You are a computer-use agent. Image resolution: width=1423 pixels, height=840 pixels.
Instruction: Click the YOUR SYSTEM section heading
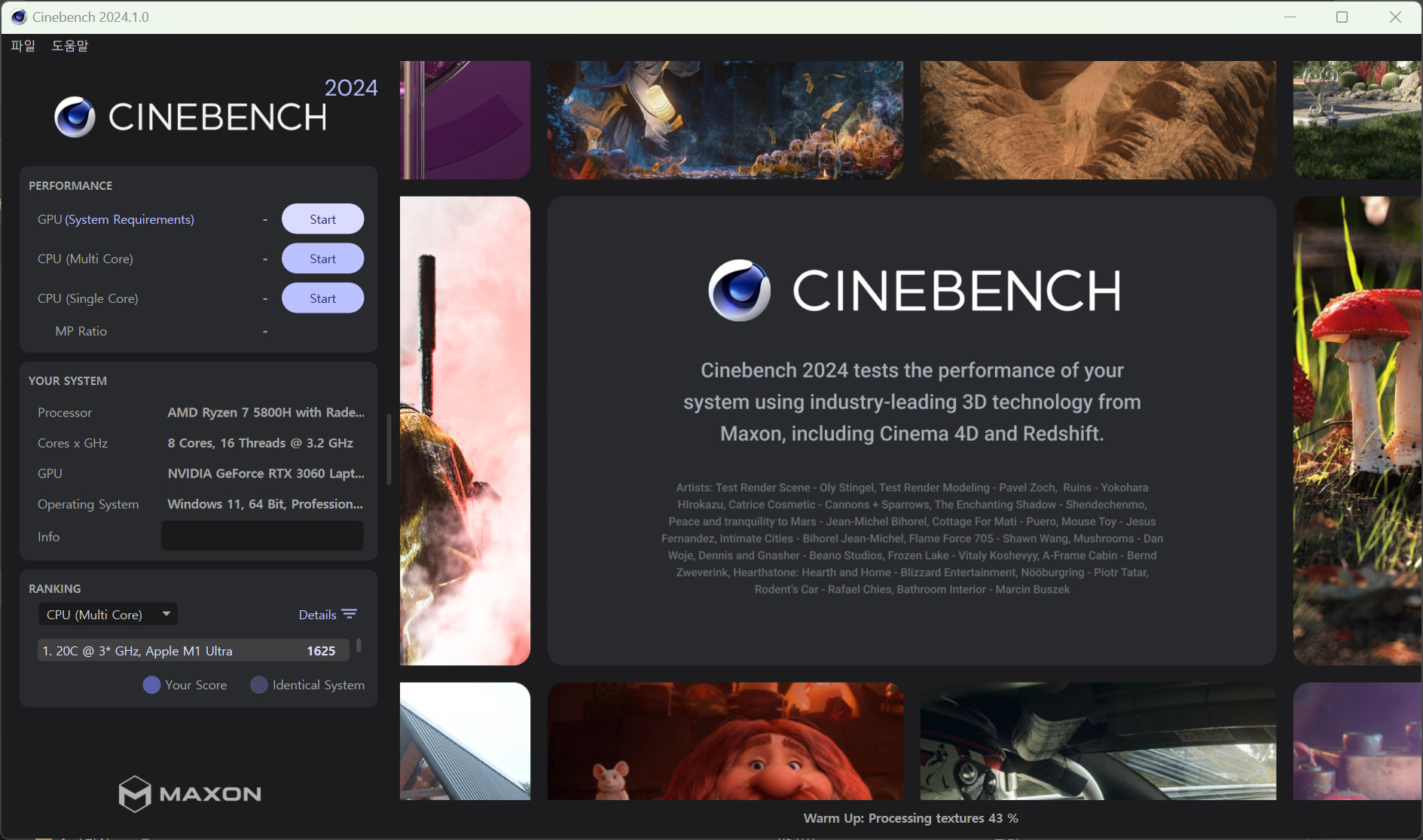[68, 380]
